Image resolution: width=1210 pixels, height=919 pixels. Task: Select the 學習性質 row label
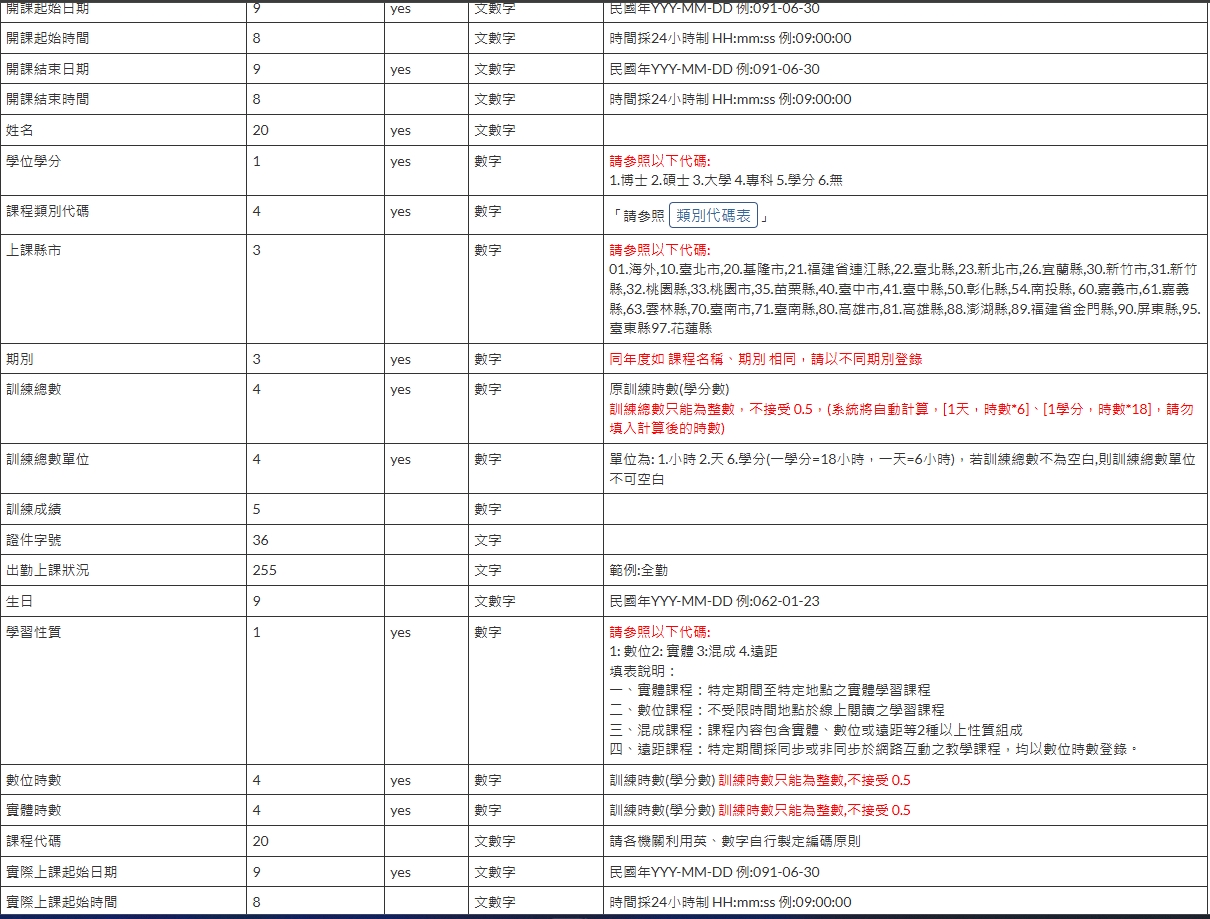(33, 632)
